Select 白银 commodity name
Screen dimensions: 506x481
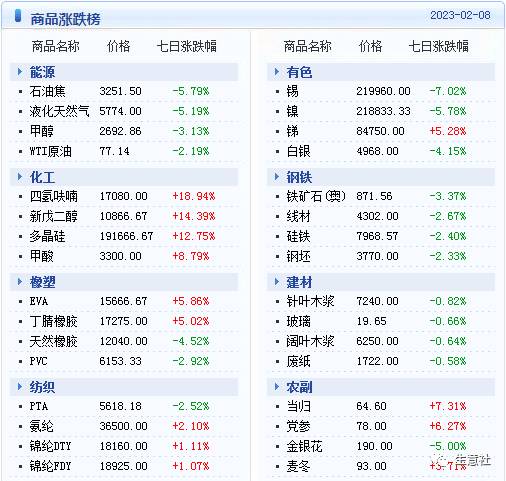click(298, 151)
